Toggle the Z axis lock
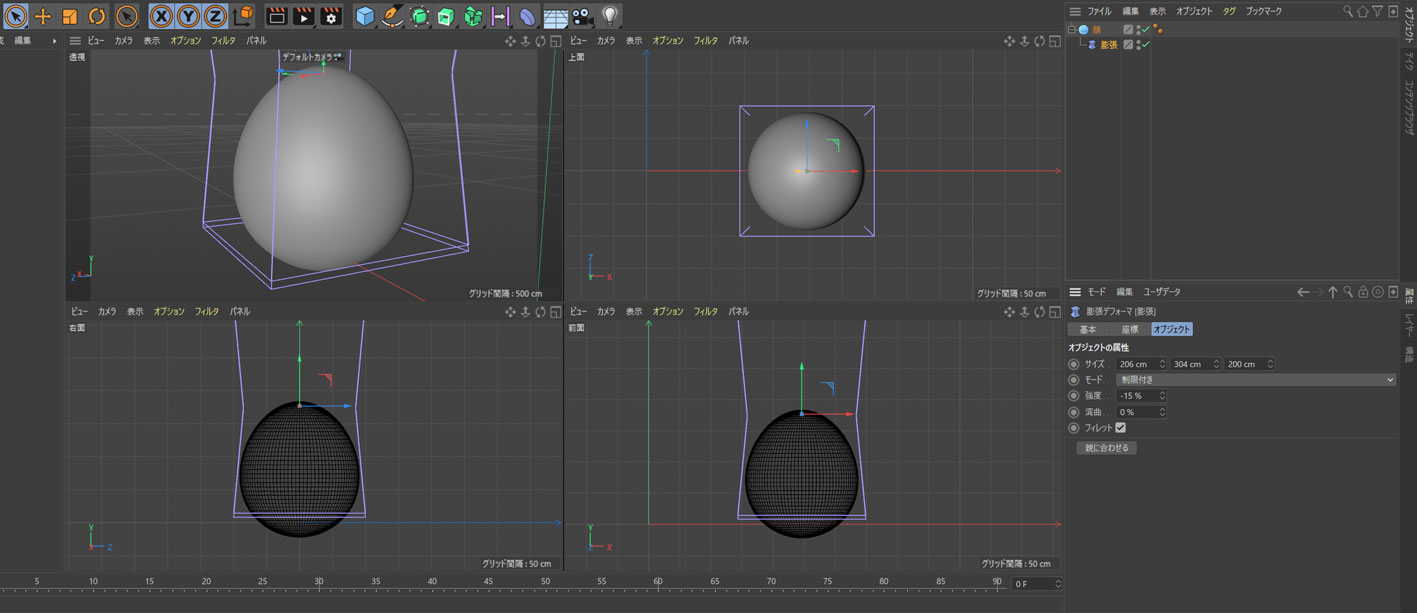This screenshot has width=1417, height=613. [215, 16]
